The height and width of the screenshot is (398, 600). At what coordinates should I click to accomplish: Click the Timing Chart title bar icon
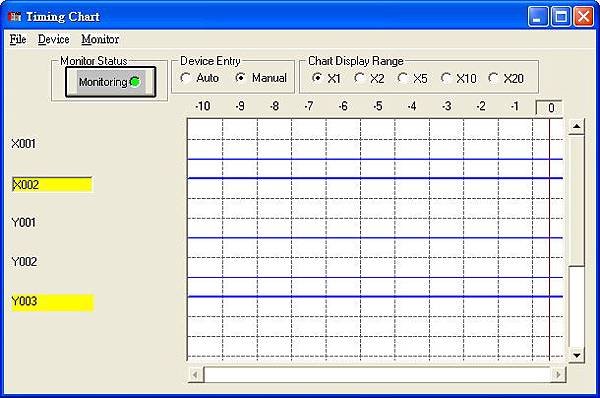[15, 16]
